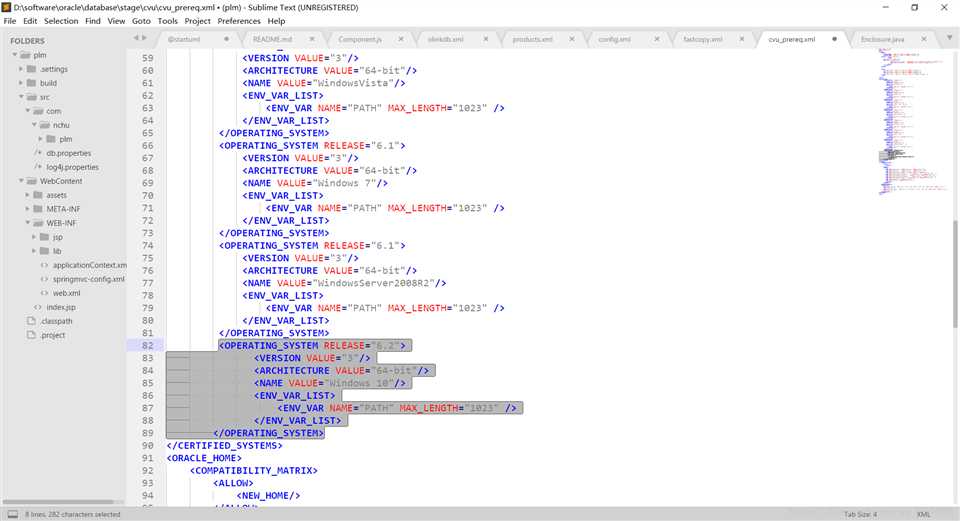Collapse the root plm project folder
This screenshot has height=521, width=960.
click(15, 54)
